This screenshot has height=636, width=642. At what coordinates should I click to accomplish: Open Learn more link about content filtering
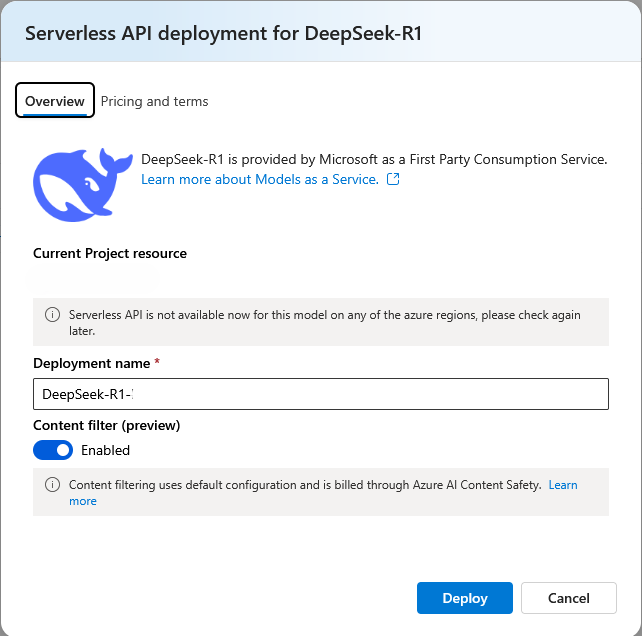pyautogui.click(x=563, y=485)
